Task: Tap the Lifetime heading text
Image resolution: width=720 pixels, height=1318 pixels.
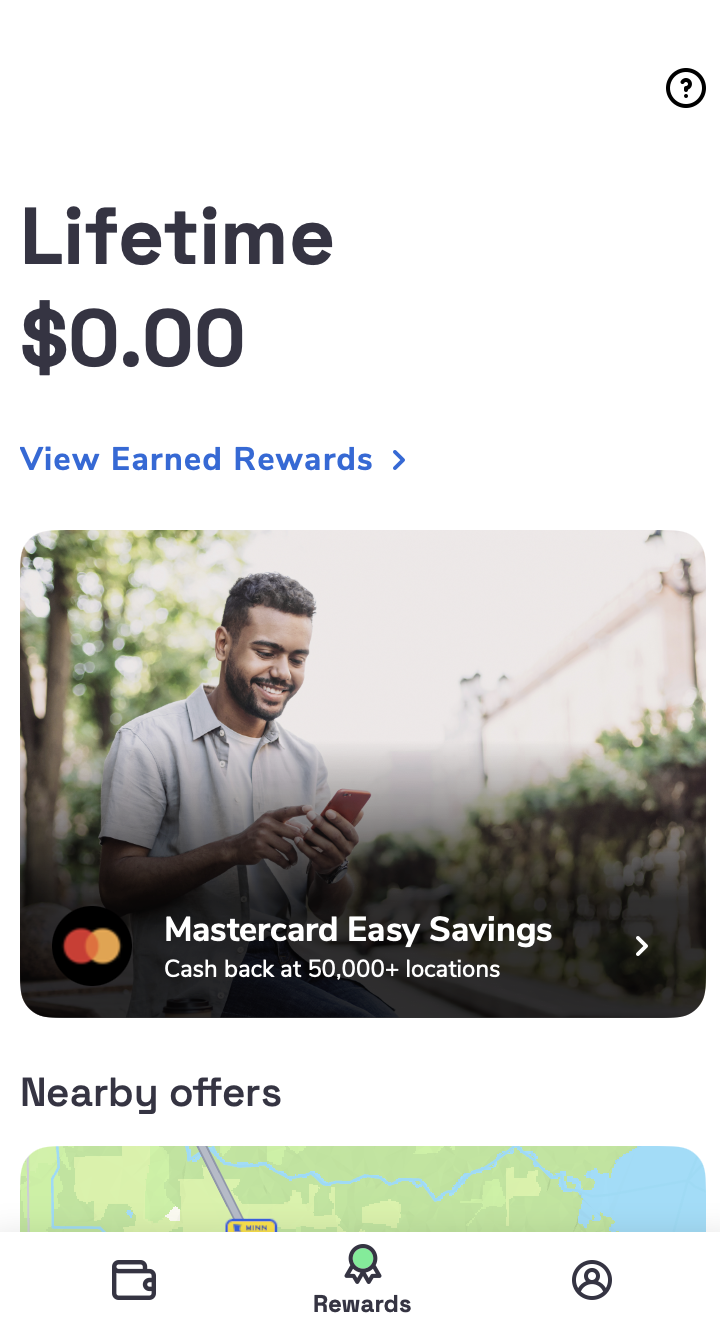Action: point(177,236)
